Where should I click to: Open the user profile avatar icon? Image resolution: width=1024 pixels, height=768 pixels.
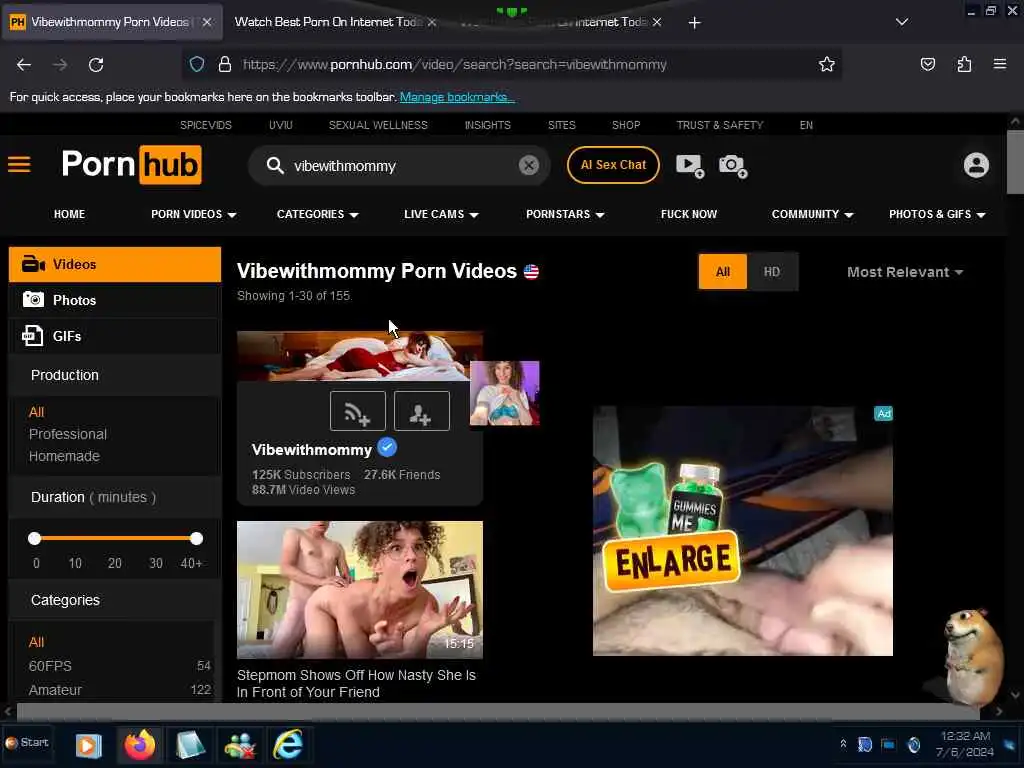click(976, 165)
